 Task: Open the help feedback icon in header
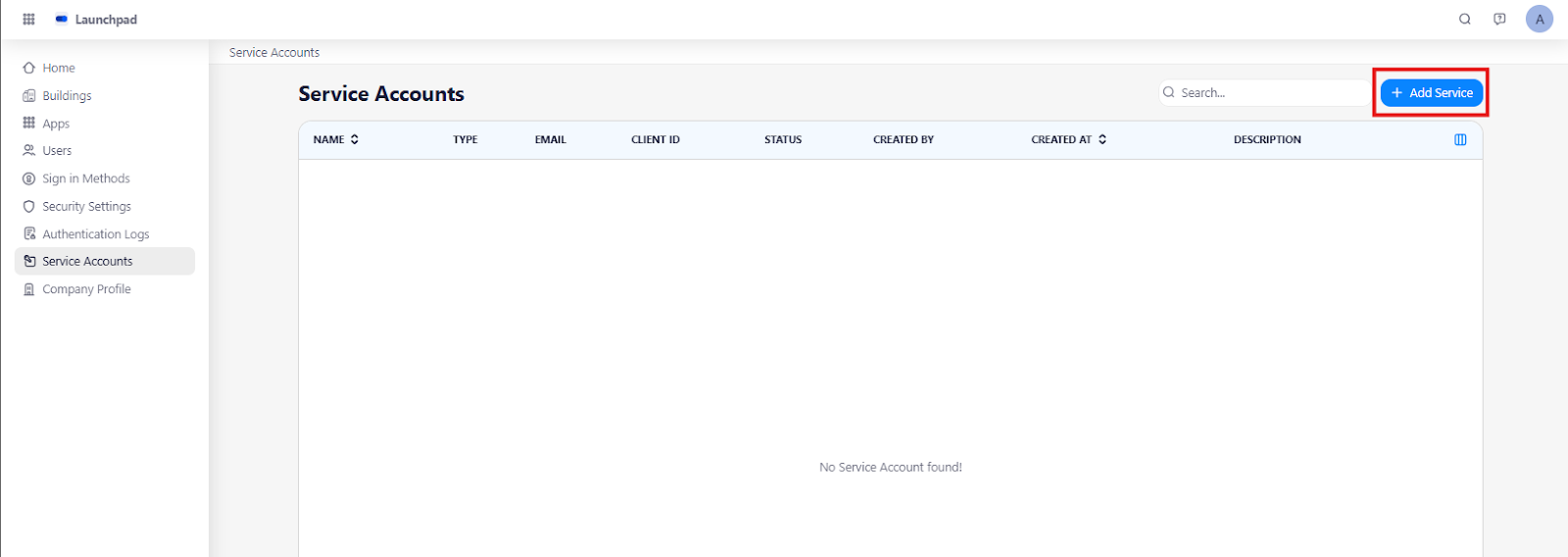pos(1499,19)
